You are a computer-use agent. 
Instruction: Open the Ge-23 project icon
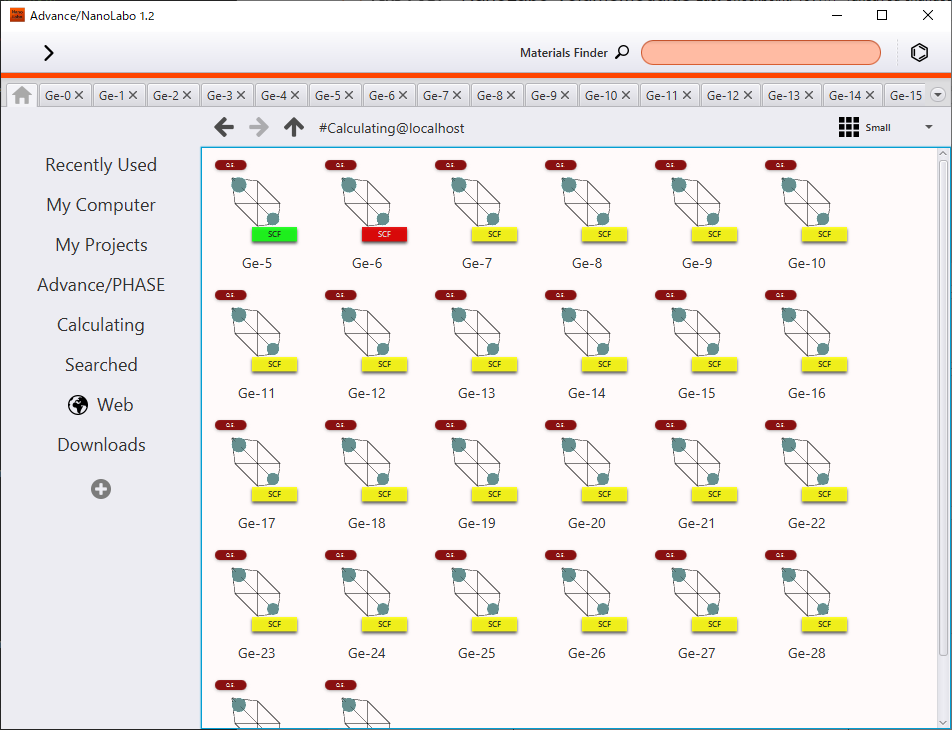[256, 592]
